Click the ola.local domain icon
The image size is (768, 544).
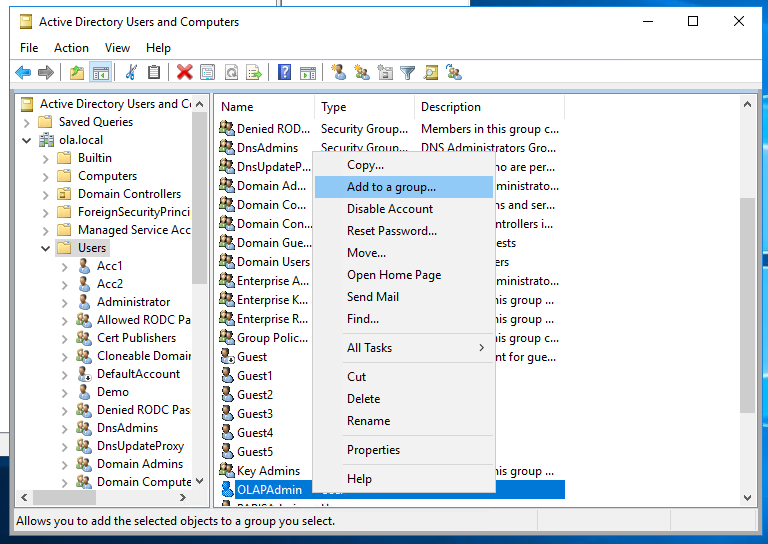[46, 140]
